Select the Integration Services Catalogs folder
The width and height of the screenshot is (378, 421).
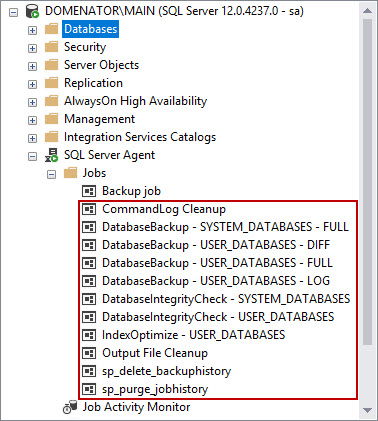click(140, 137)
